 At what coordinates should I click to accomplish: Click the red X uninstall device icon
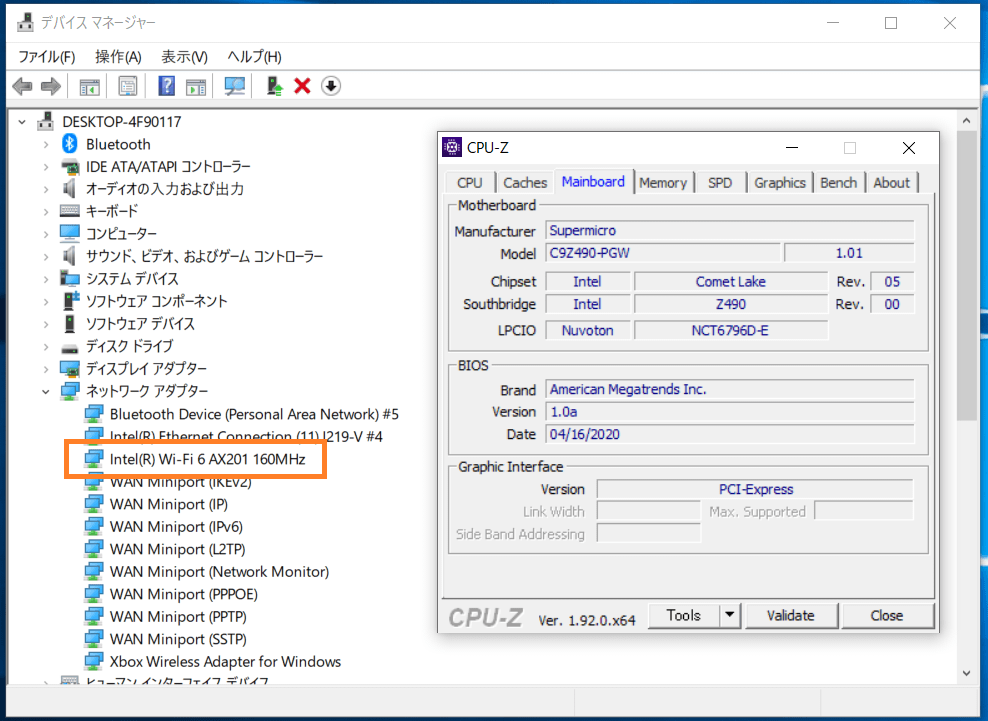coord(302,86)
